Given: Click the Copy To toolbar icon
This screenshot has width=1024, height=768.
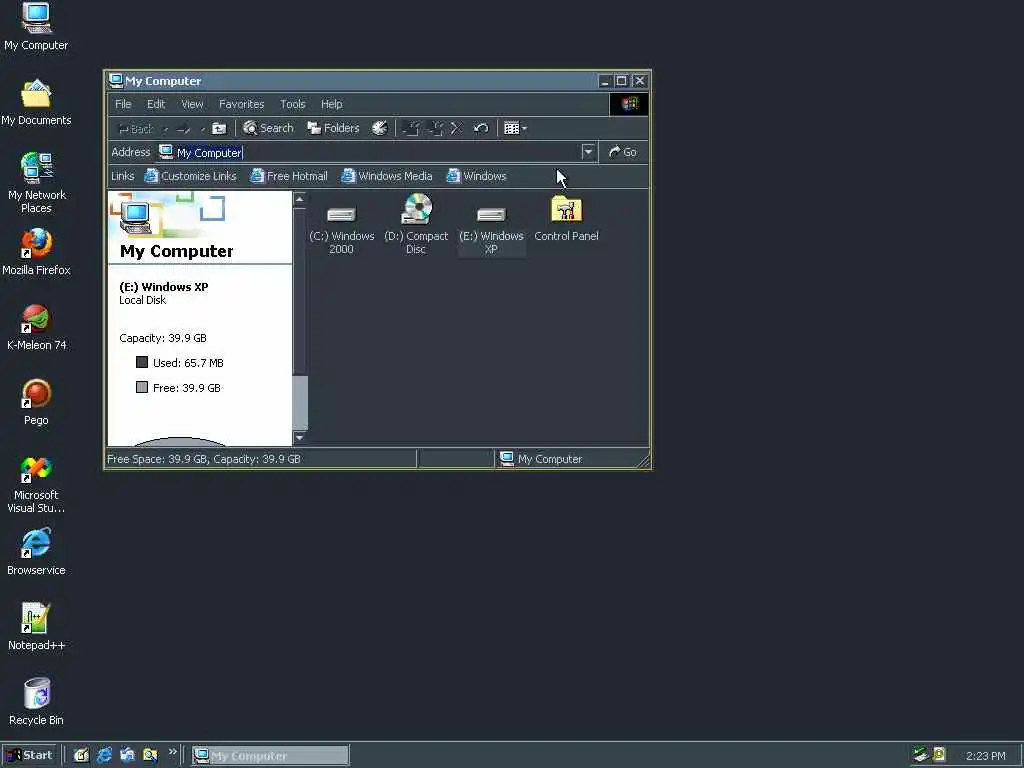Looking at the screenshot, I should [x=435, y=128].
